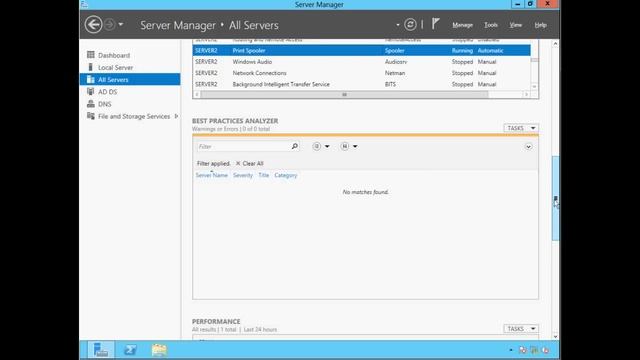Sort by Category column

pos(286,175)
